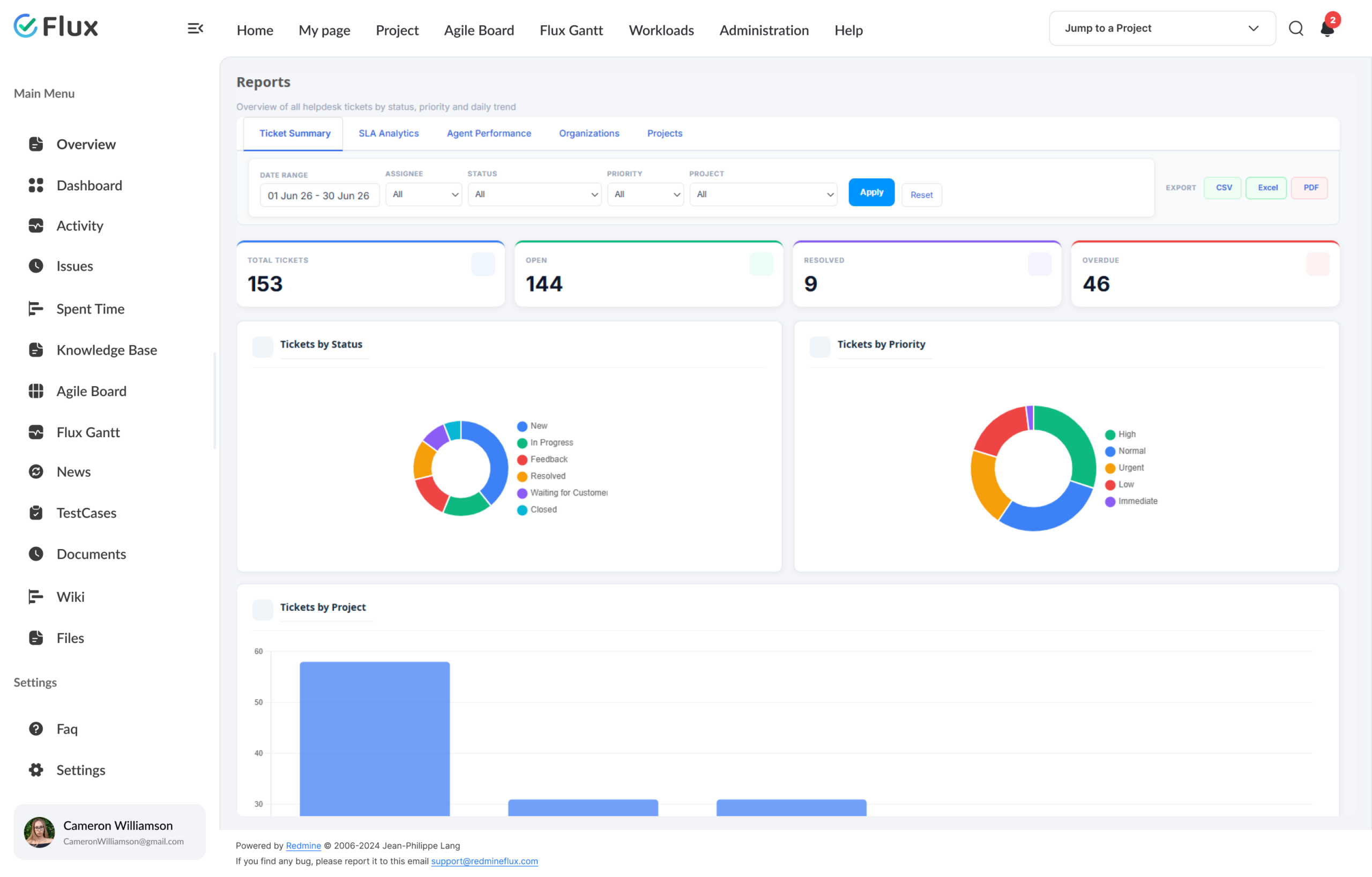Click the Reset filters button
This screenshot has width=1372, height=877.
tap(921, 195)
